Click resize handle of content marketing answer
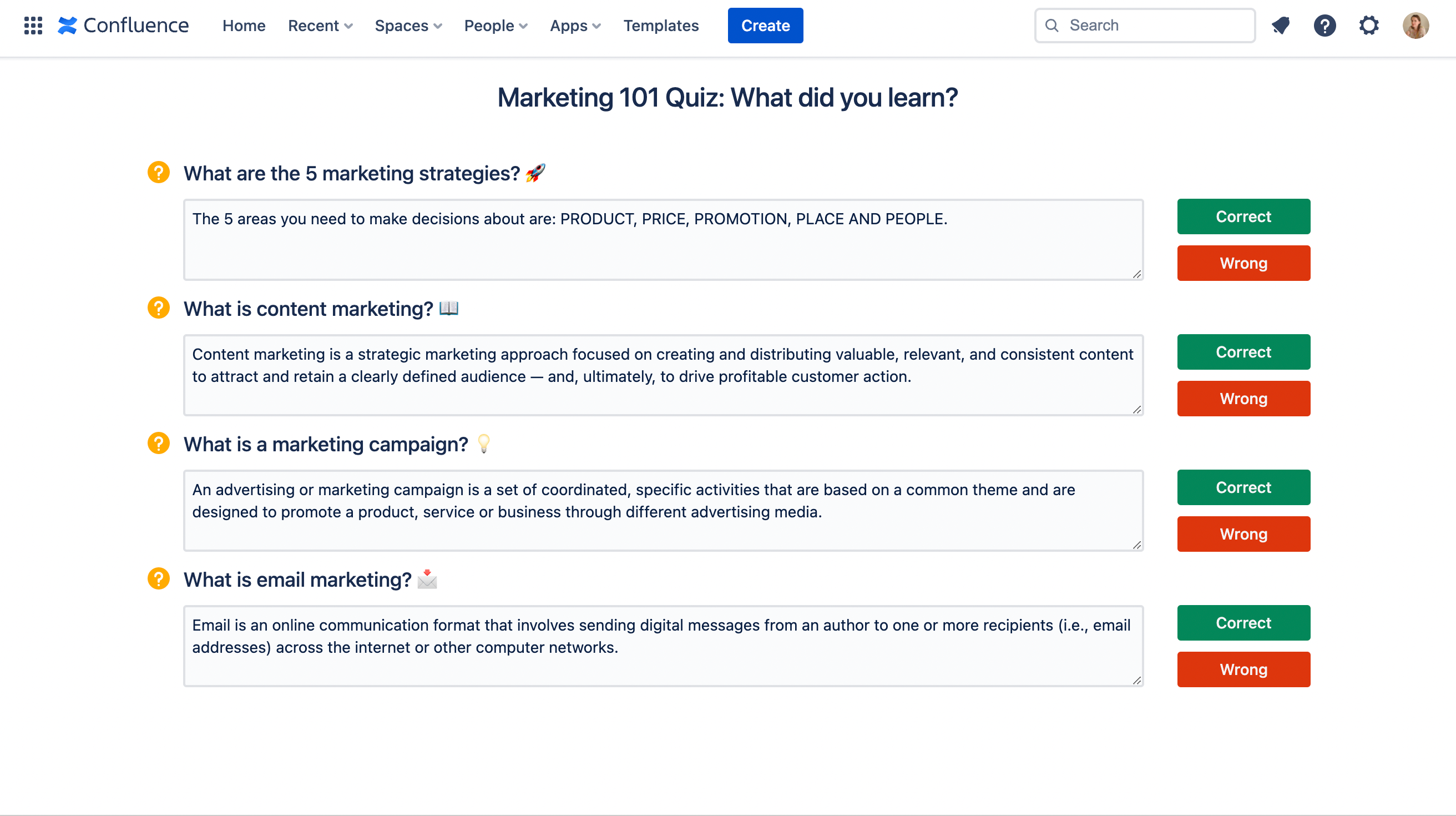 pos(1137,410)
